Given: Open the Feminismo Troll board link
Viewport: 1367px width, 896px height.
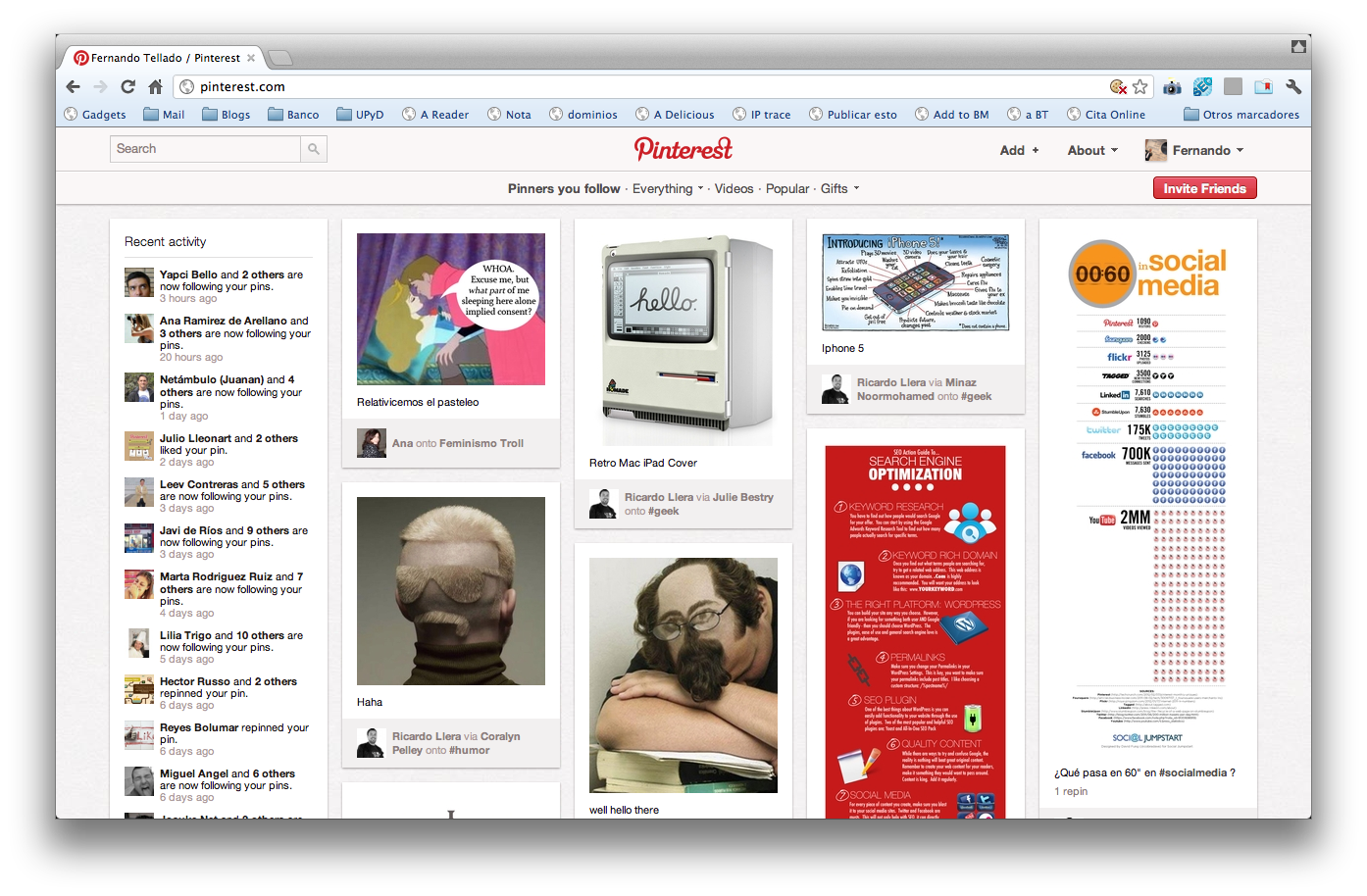Looking at the screenshot, I should [x=481, y=443].
